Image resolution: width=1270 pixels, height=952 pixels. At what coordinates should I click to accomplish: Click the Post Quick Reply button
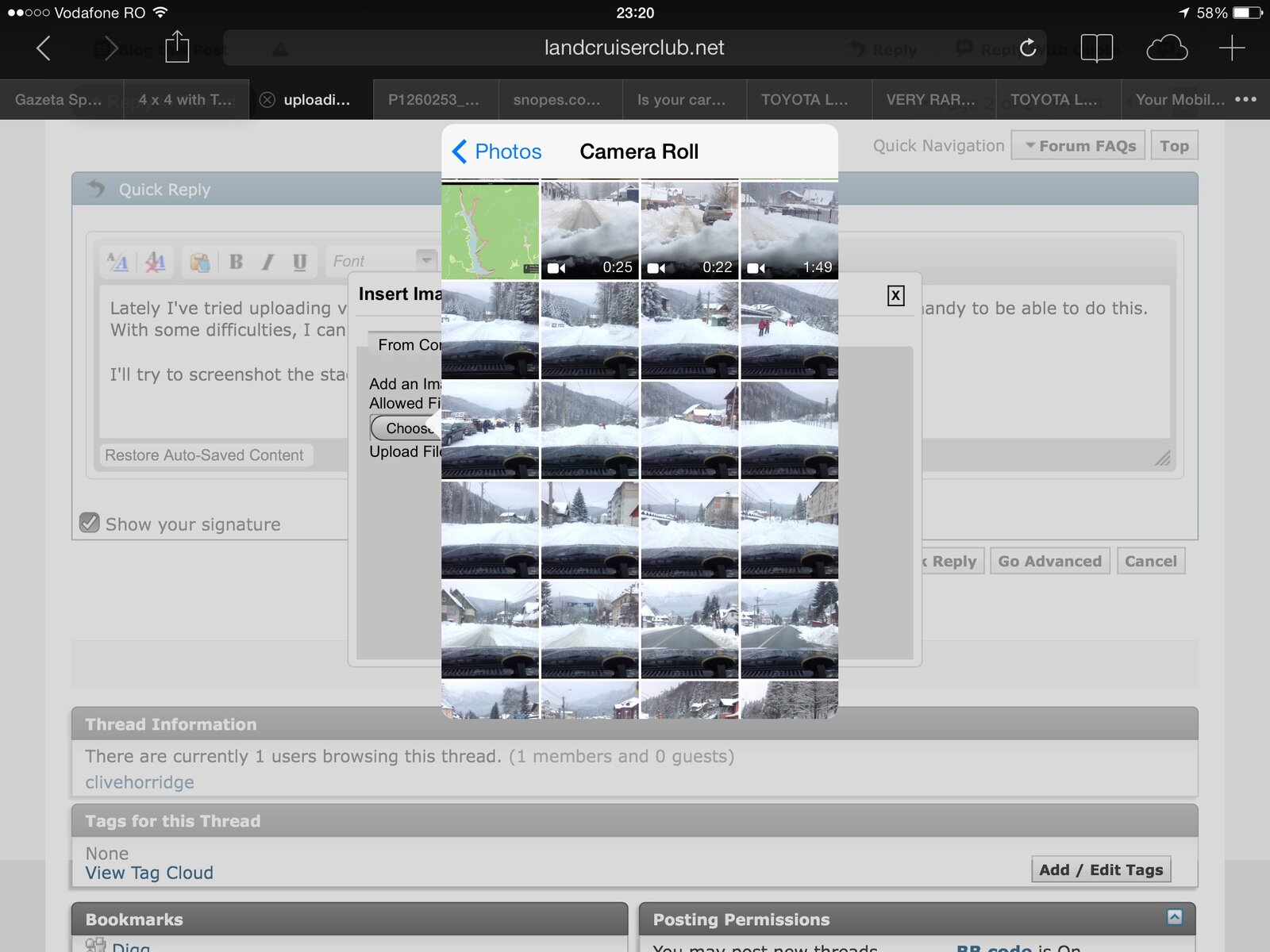tap(952, 561)
